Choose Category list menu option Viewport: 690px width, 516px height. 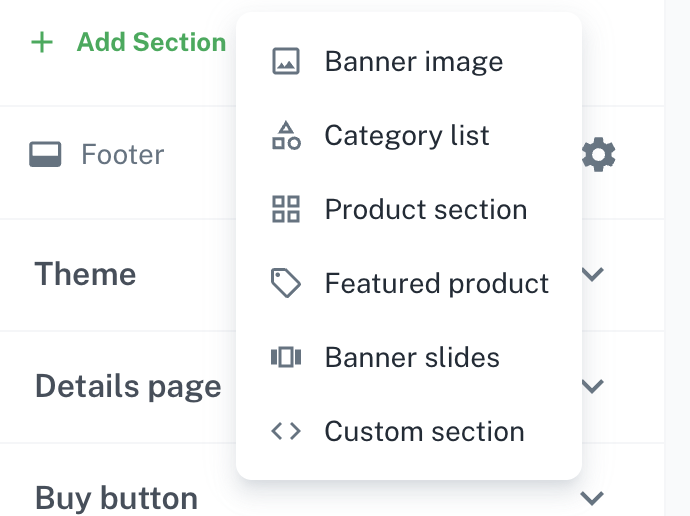(407, 136)
